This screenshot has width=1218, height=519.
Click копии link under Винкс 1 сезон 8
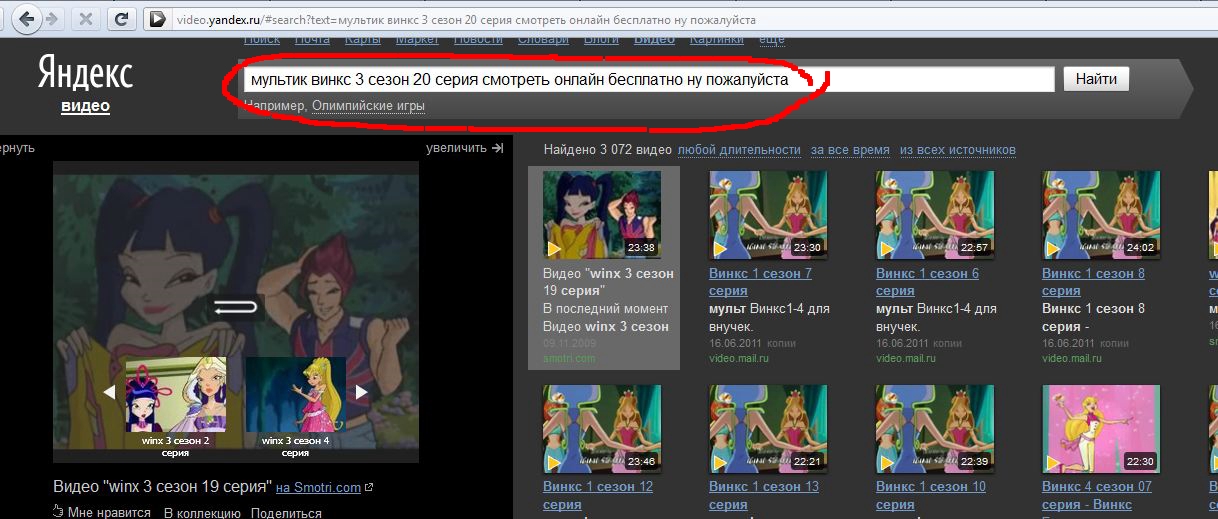(1116, 343)
